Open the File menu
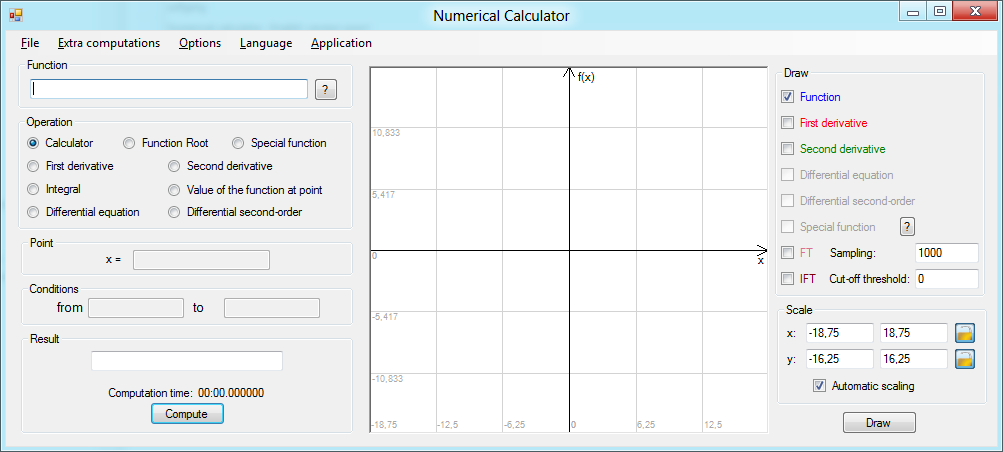The width and height of the screenshot is (1003, 452). 30,43
